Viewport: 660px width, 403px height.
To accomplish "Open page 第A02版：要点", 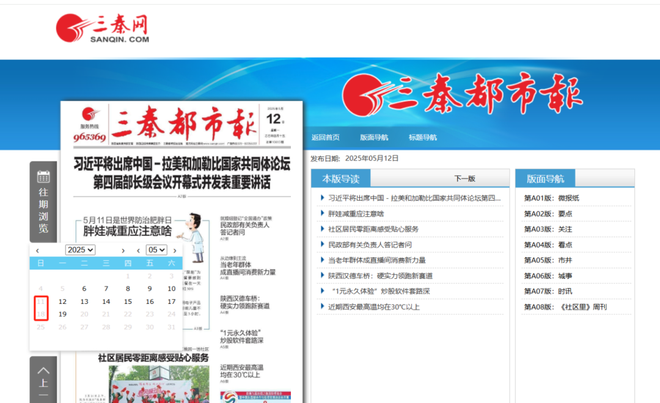I will click(548, 214).
